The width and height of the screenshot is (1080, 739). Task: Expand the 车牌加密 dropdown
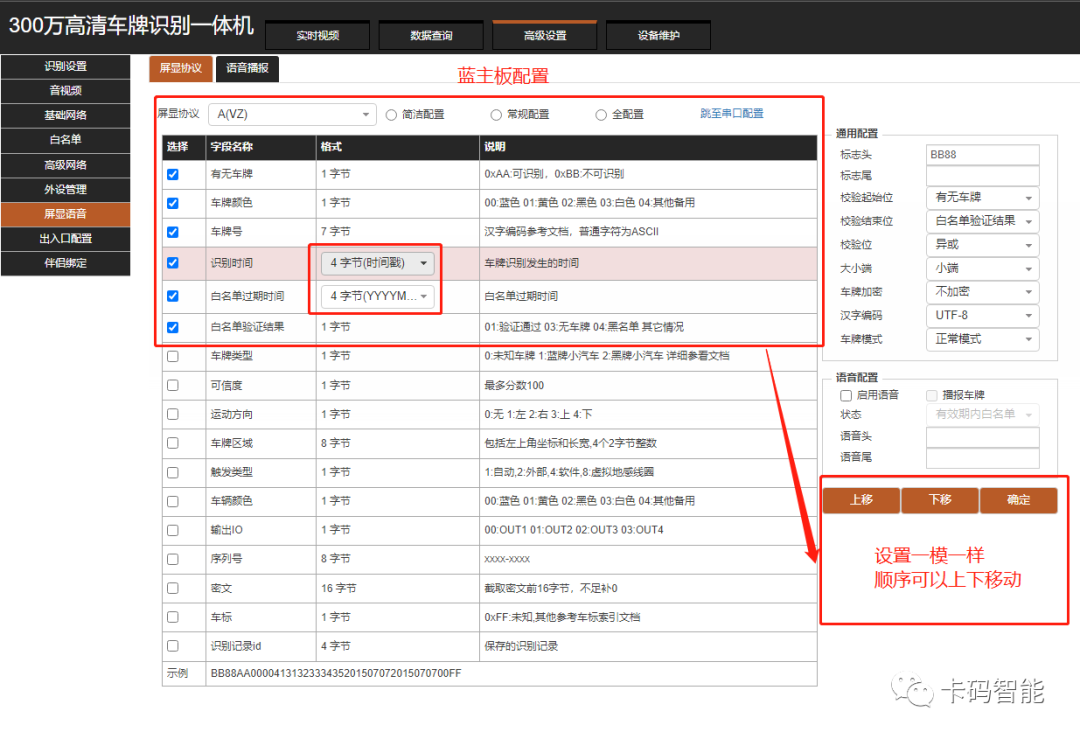tap(982, 292)
